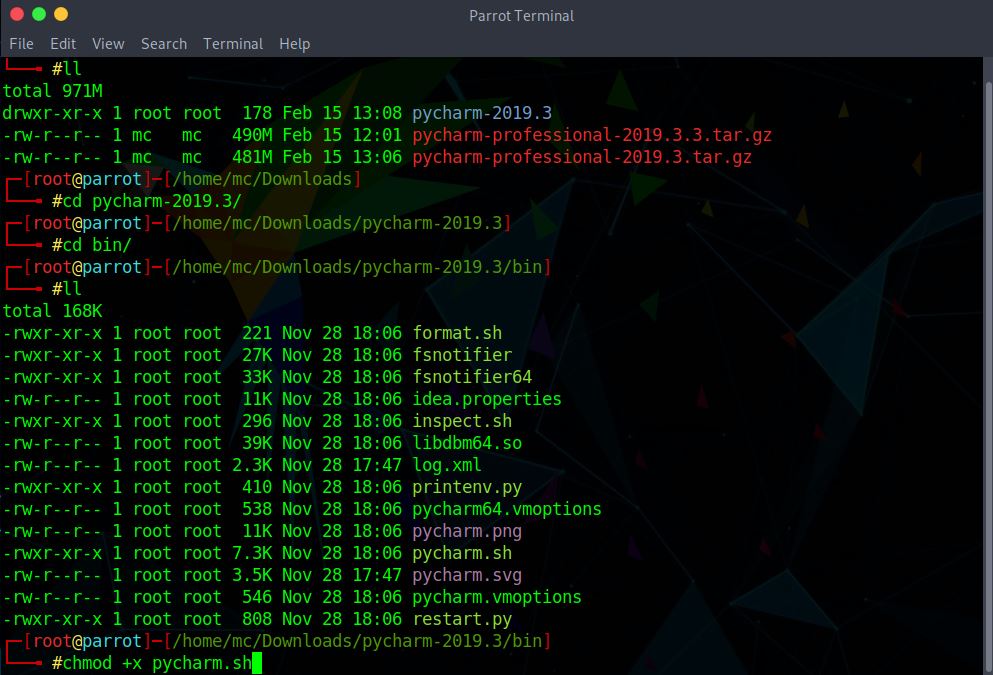The width and height of the screenshot is (993, 675).
Task: Click the 490M file size
Action: [x=252, y=135]
